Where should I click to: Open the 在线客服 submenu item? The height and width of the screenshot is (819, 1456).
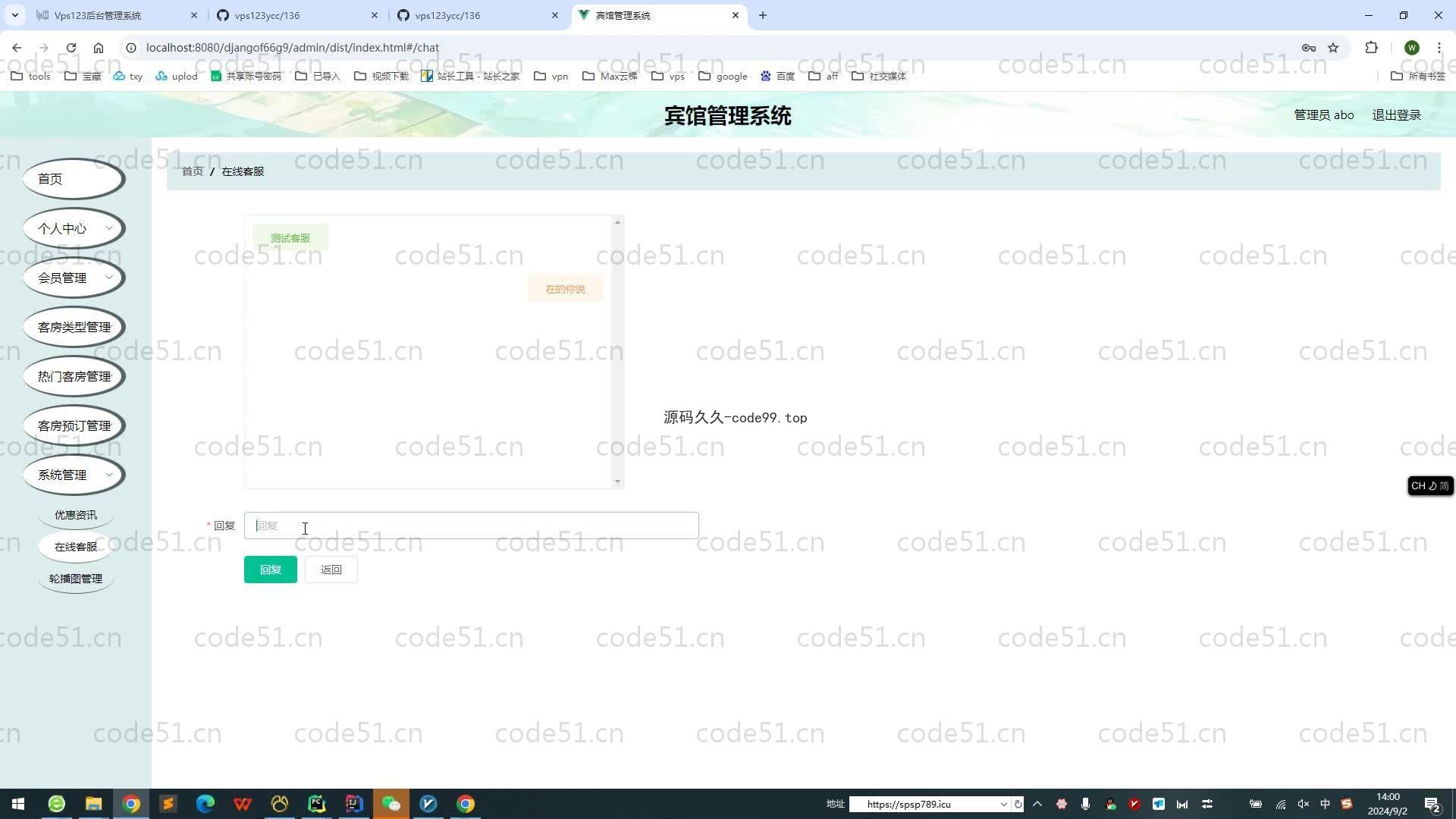click(x=76, y=547)
